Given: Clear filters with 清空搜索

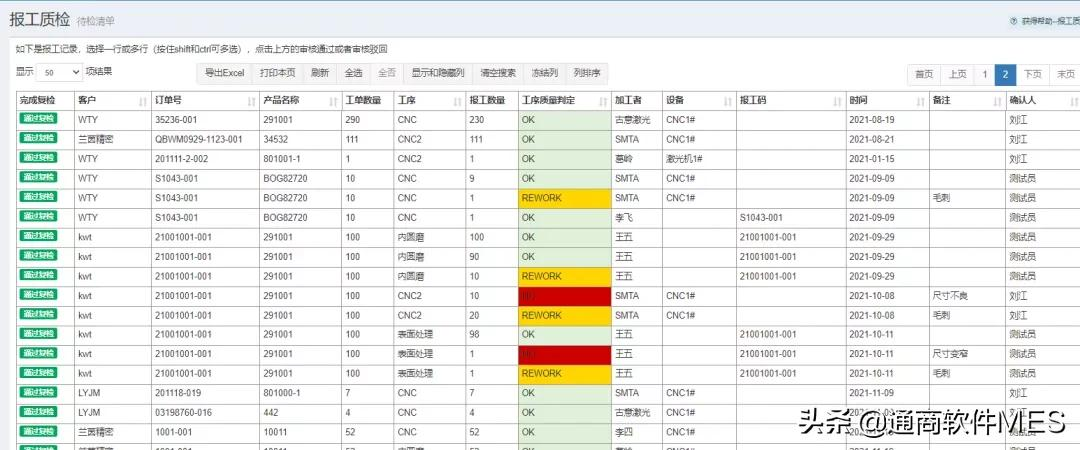Looking at the screenshot, I should 498,73.
